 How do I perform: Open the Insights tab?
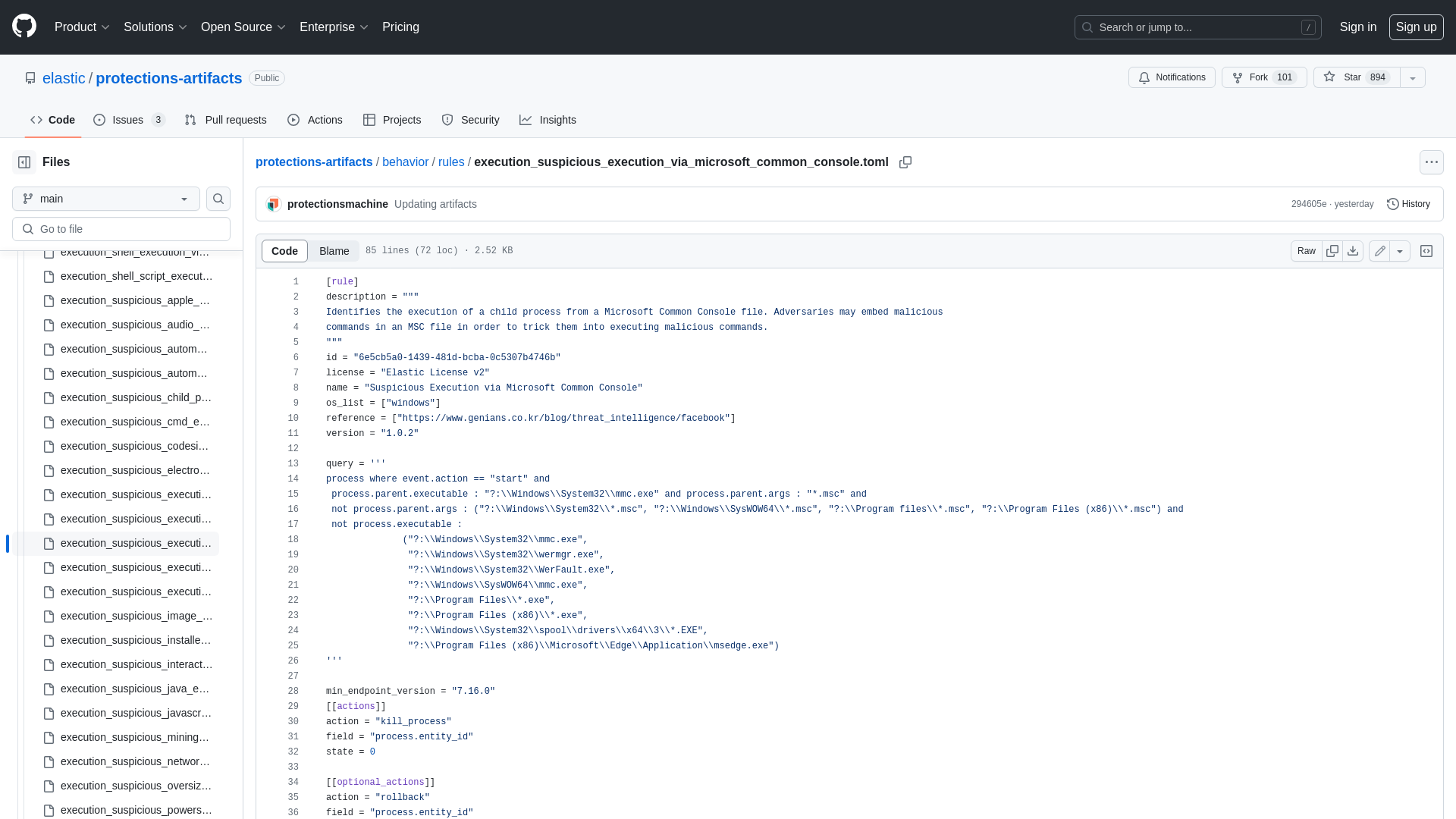pos(548,120)
